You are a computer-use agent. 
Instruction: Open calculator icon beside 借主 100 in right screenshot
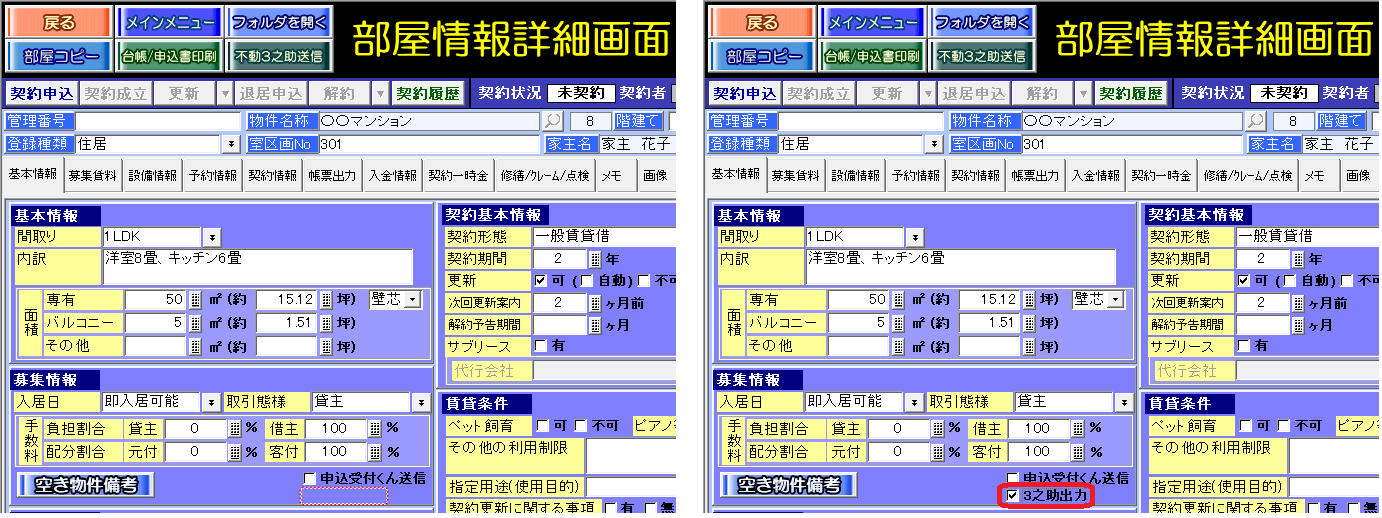click(x=1078, y=429)
